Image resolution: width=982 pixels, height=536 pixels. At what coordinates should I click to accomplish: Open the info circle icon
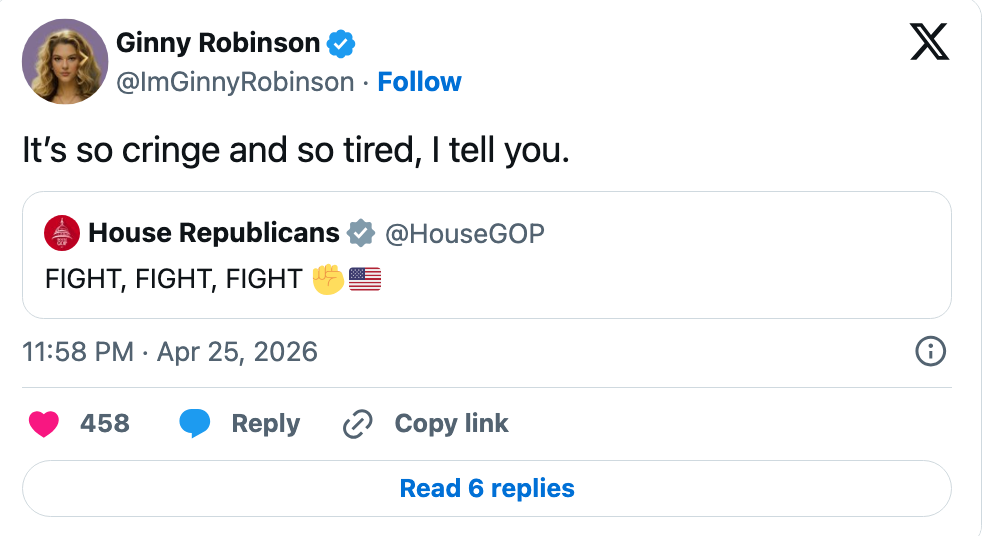tap(930, 351)
